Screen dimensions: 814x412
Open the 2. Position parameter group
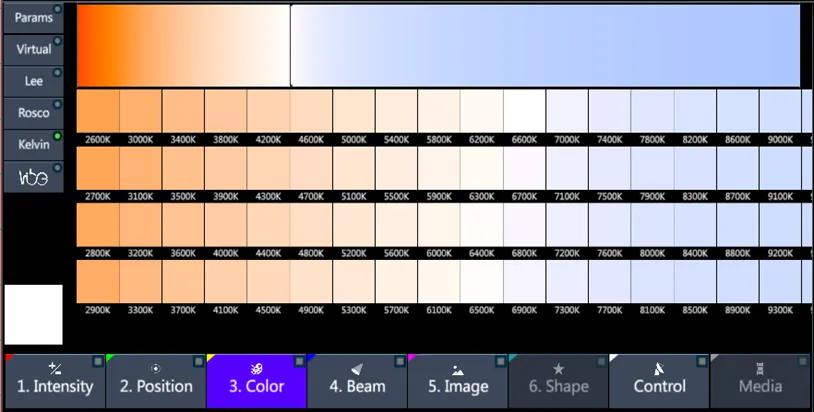click(x=156, y=381)
